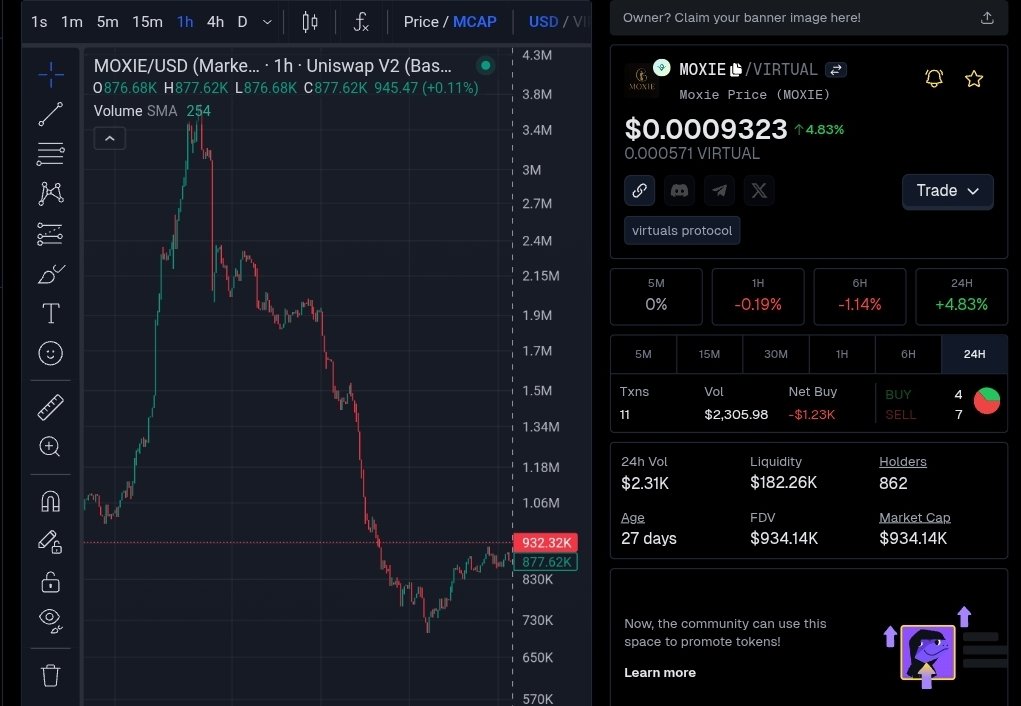The image size is (1021, 706).
Task: Select the Text annotation tool
Action: pyautogui.click(x=51, y=313)
